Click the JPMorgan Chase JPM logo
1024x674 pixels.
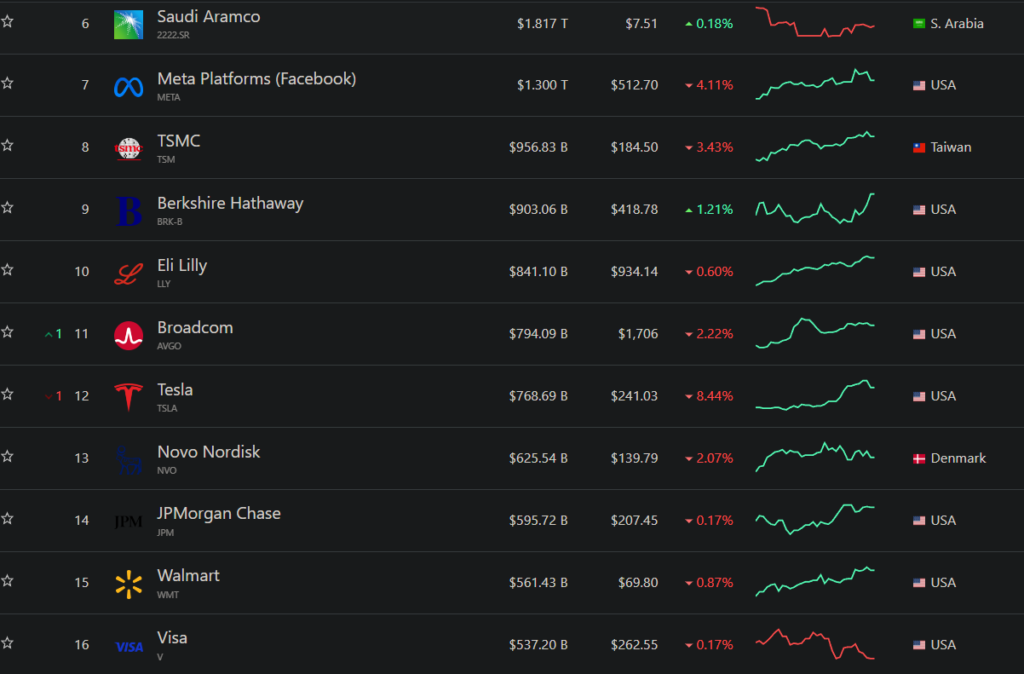(x=129, y=521)
